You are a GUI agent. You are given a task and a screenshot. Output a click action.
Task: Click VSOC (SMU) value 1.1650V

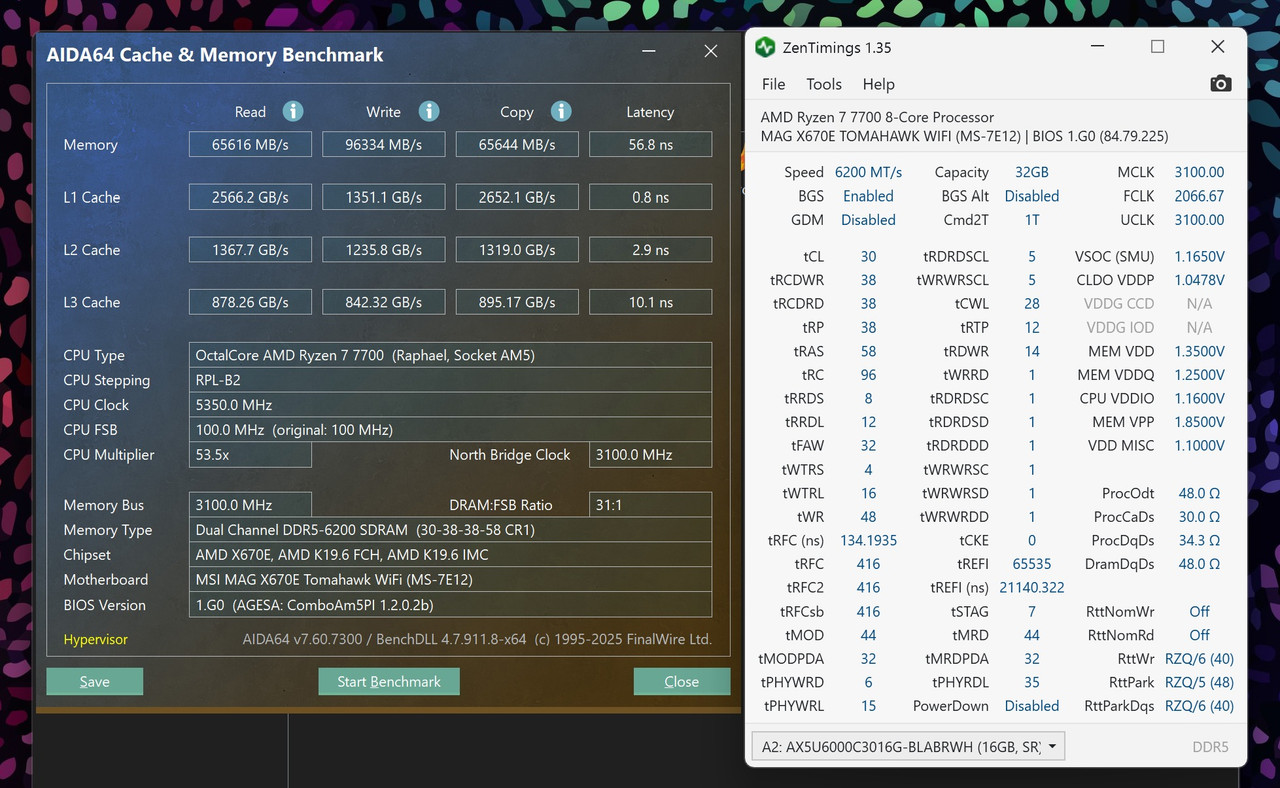pyautogui.click(x=1199, y=256)
